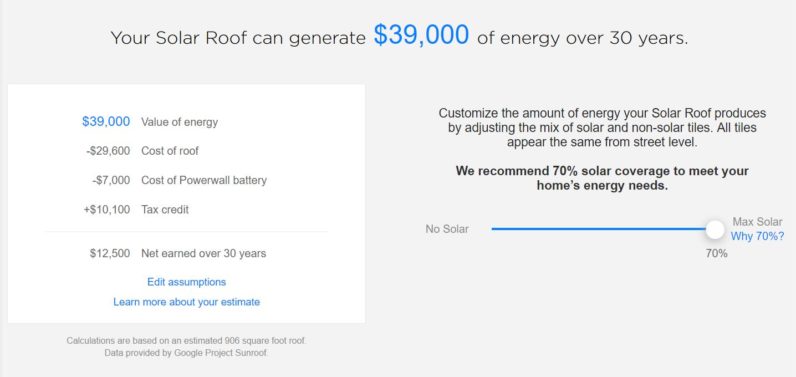Click Learn more about your estimate
Screen dimensions: 796x377
pyautogui.click(x=186, y=302)
